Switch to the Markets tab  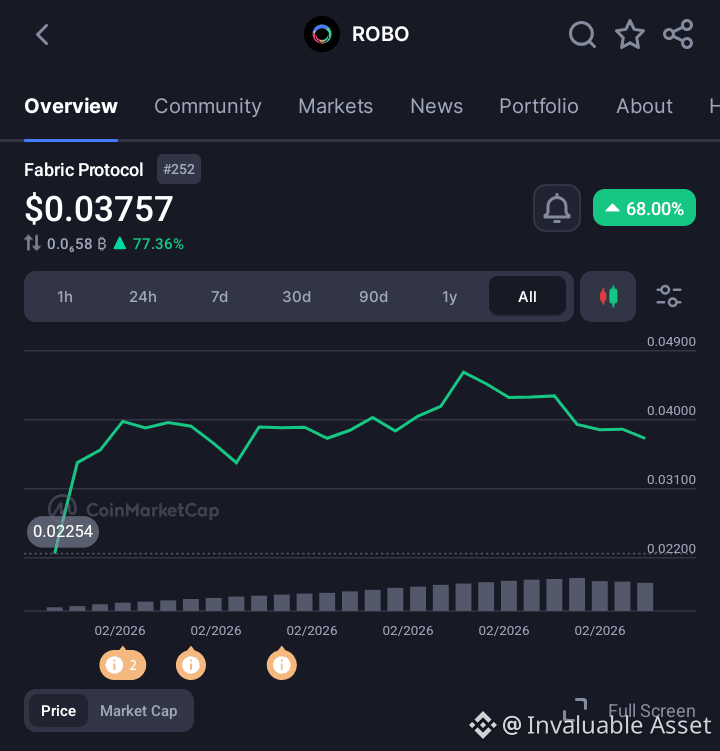(x=335, y=106)
